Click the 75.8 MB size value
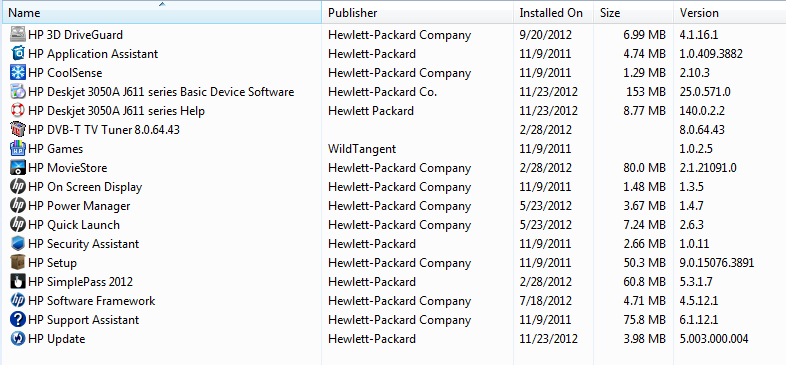 tap(645, 320)
